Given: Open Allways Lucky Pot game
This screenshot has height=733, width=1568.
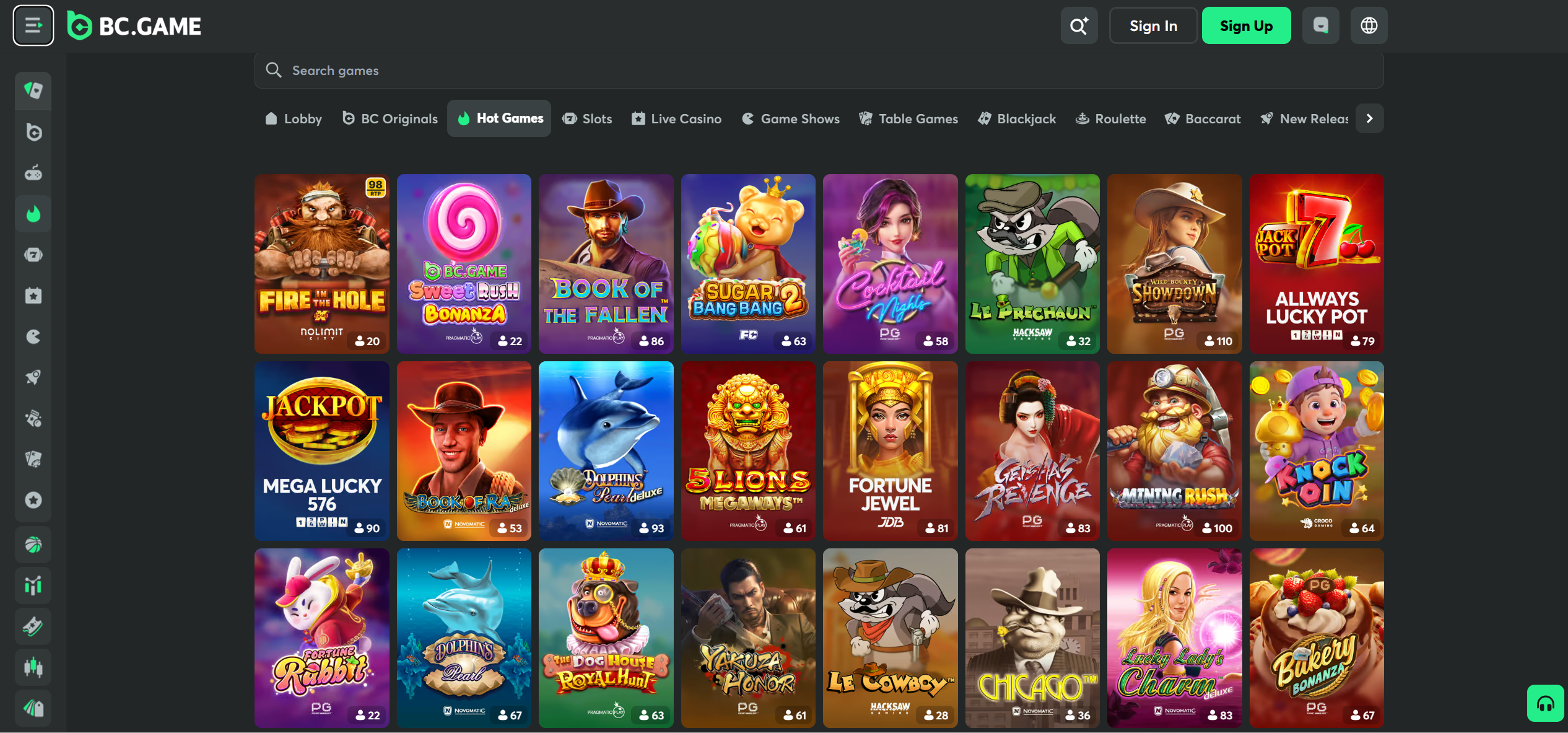Looking at the screenshot, I should click(x=1317, y=264).
